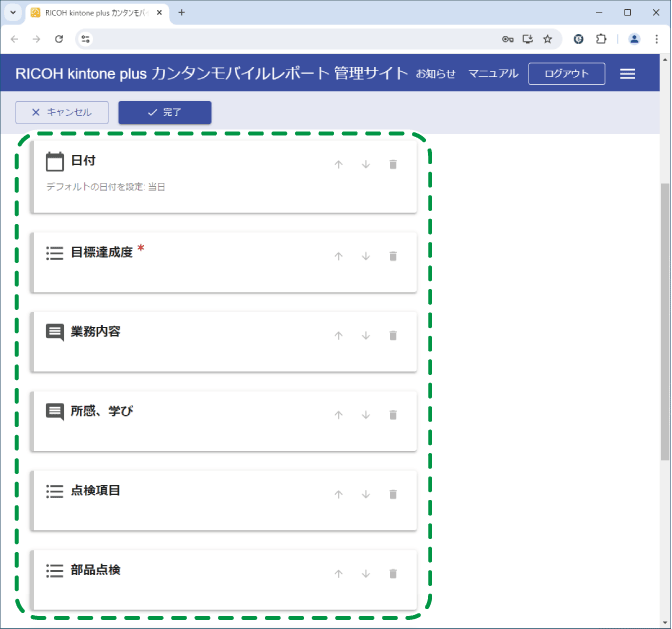
Task: Move the 日付 field down
Action: coord(366,165)
